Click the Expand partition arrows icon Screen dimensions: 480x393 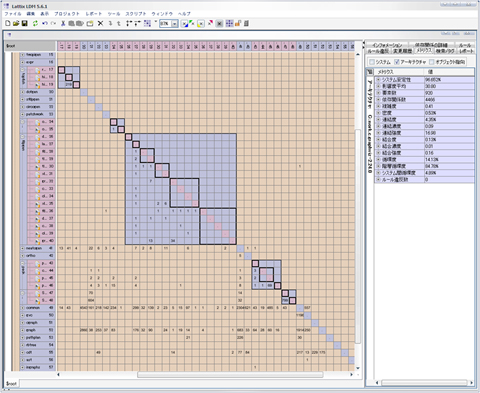point(129,23)
